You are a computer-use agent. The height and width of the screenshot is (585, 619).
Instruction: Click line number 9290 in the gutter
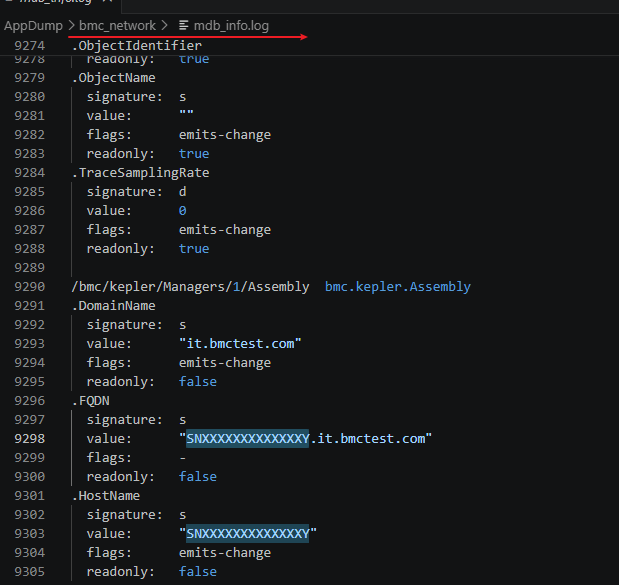[x=30, y=287]
